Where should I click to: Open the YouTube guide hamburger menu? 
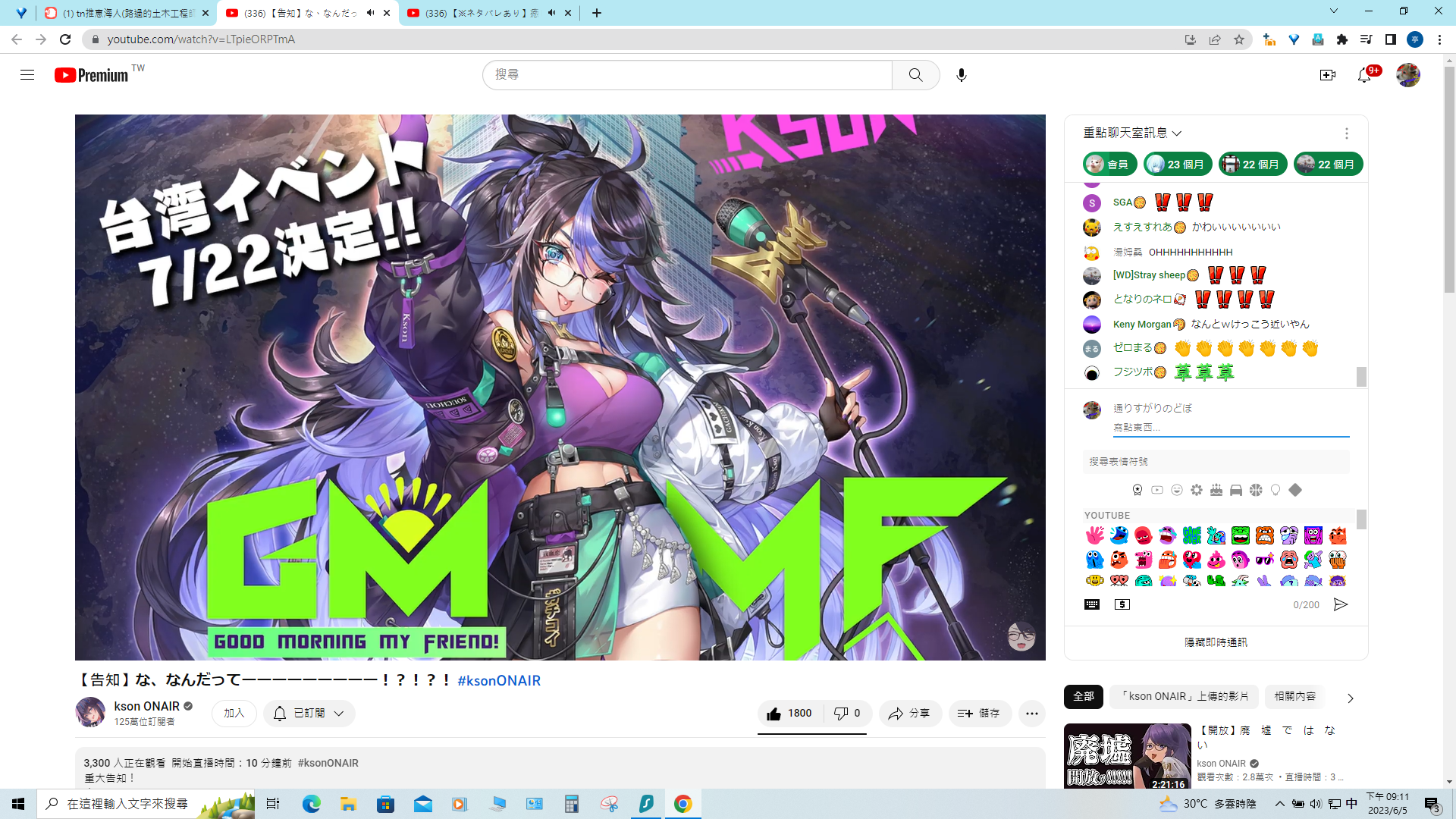coord(27,75)
